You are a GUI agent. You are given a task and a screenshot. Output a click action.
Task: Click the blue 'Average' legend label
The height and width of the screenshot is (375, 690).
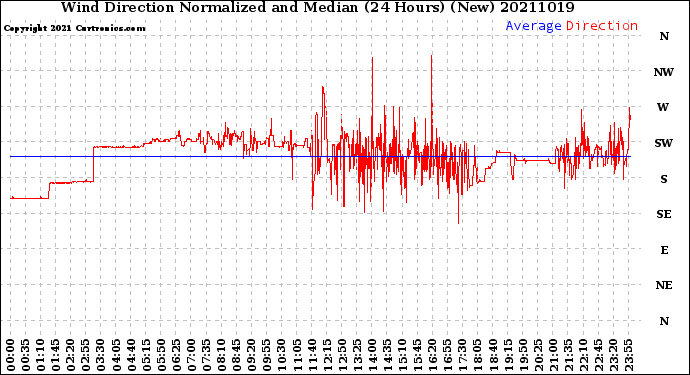(533, 26)
